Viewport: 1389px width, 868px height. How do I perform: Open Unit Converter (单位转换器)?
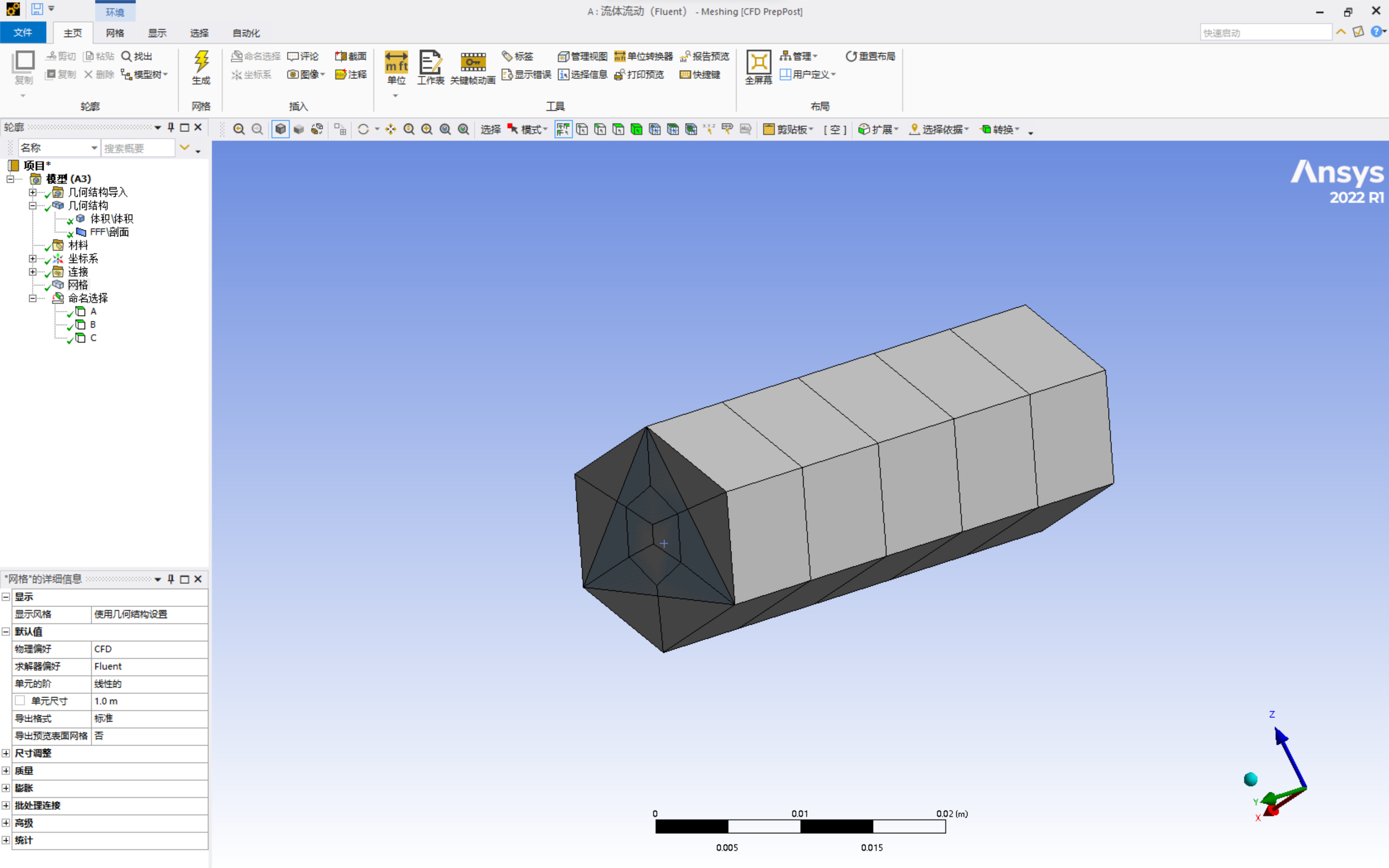(643, 56)
